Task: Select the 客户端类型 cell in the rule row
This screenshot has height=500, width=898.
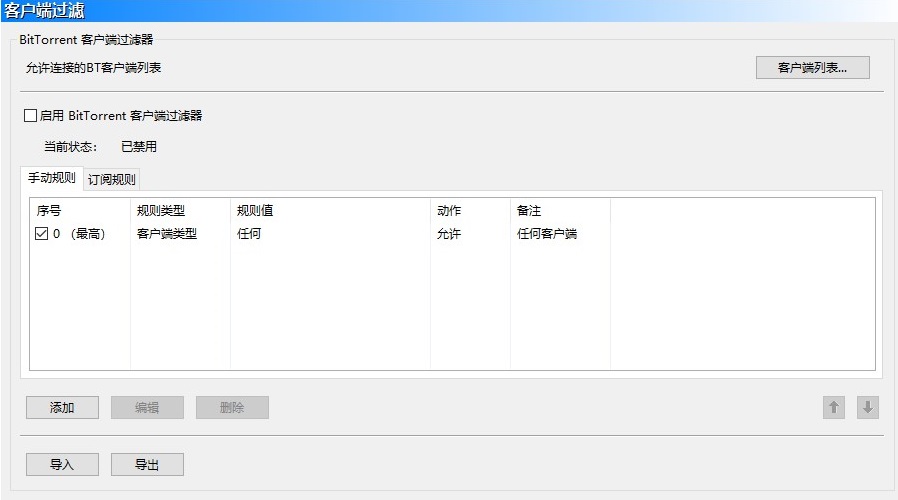Action: click(167, 234)
